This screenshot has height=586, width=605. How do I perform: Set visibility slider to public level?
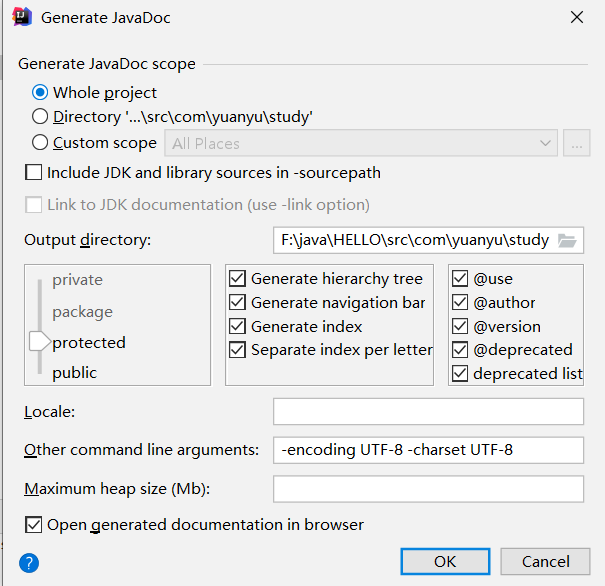75,373
